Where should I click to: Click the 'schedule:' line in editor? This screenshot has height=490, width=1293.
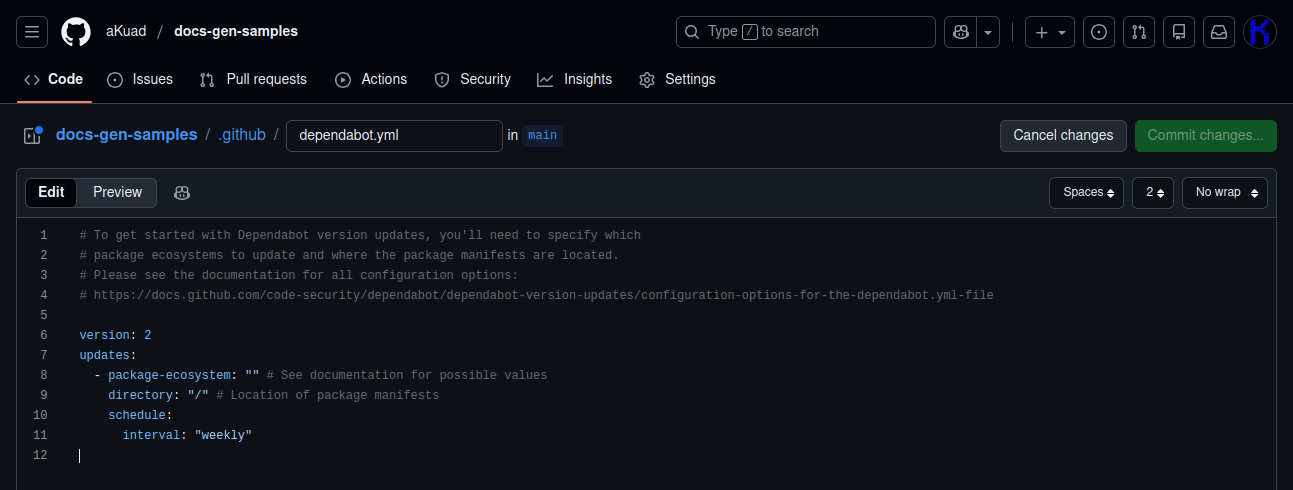point(140,415)
